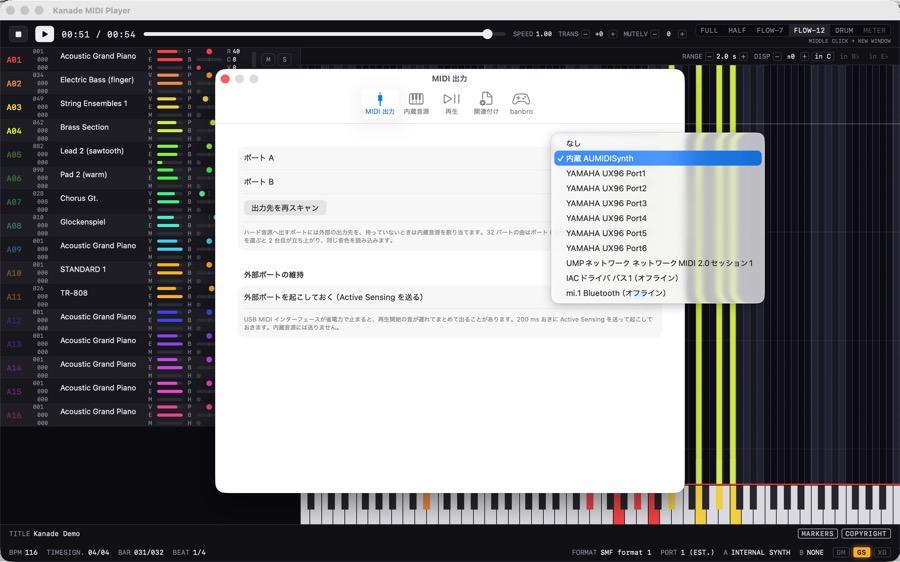Choose なし in the port dropdown
The image size is (900, 562).
(658, 143)
